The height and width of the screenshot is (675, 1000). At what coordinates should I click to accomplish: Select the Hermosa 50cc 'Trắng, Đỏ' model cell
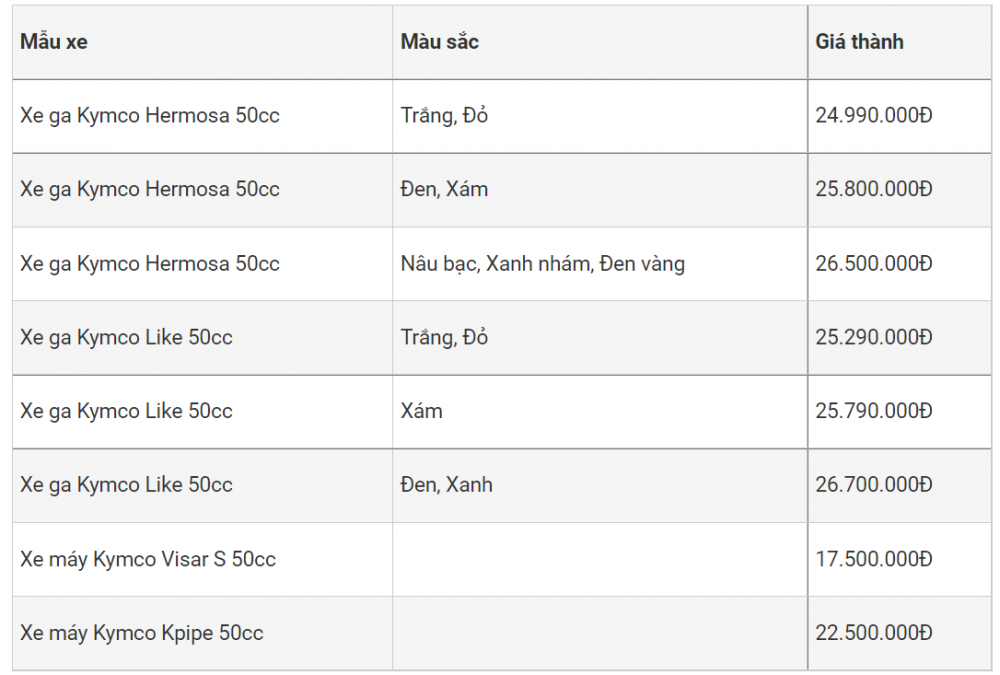point(202,116)
